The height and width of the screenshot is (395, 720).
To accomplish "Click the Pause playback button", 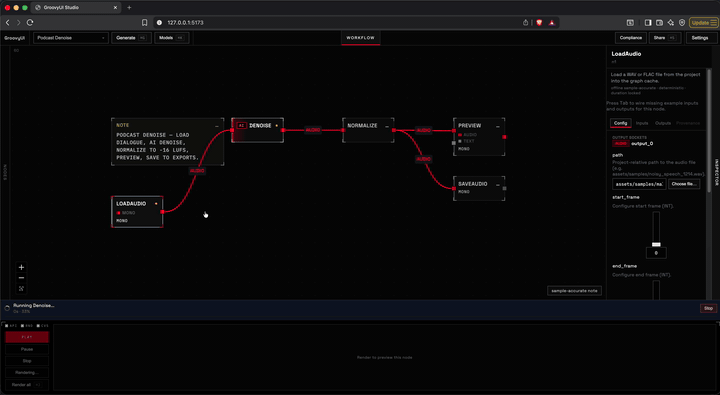I will [27, 349].
